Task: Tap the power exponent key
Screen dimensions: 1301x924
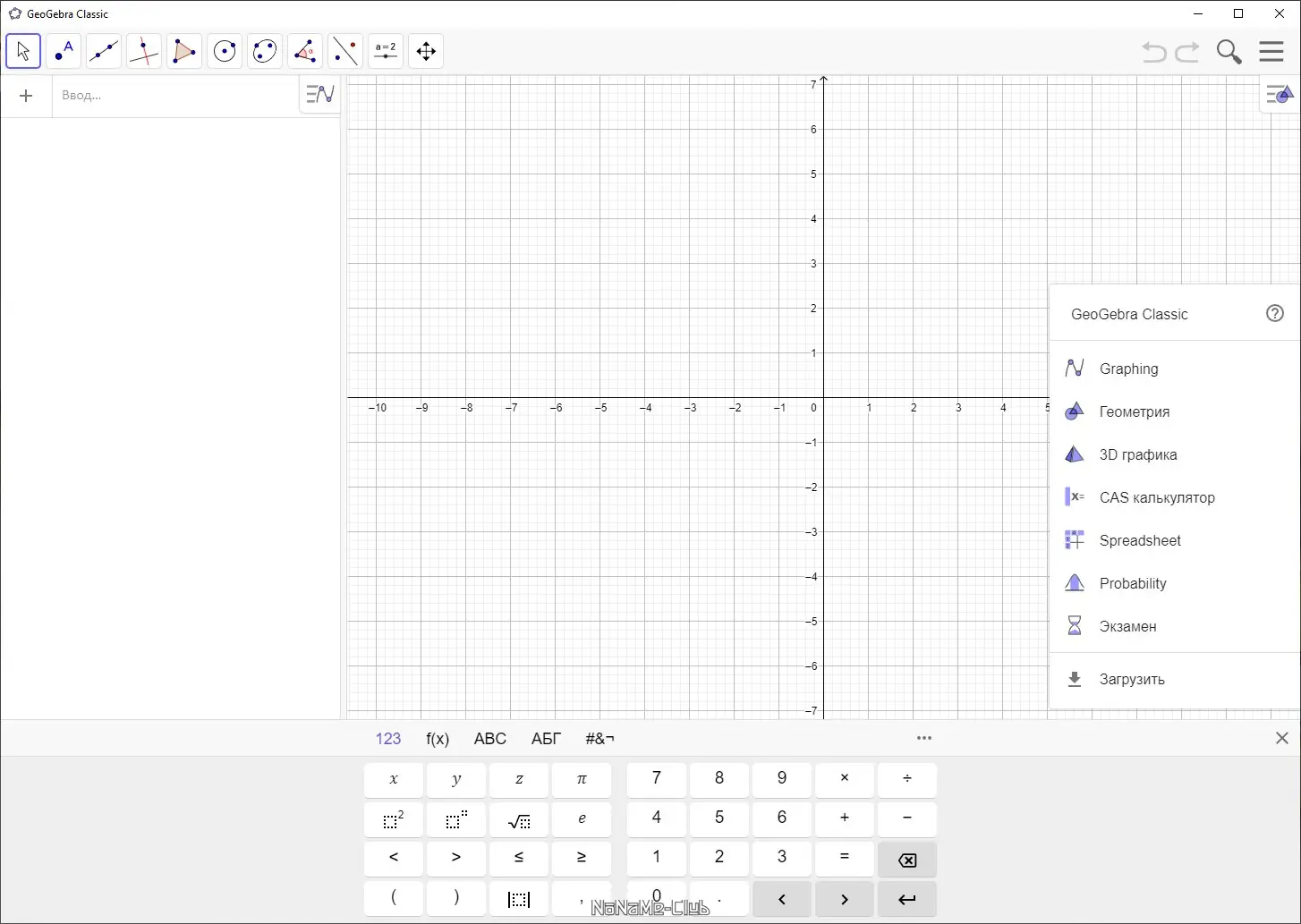Action: (456, 818)
